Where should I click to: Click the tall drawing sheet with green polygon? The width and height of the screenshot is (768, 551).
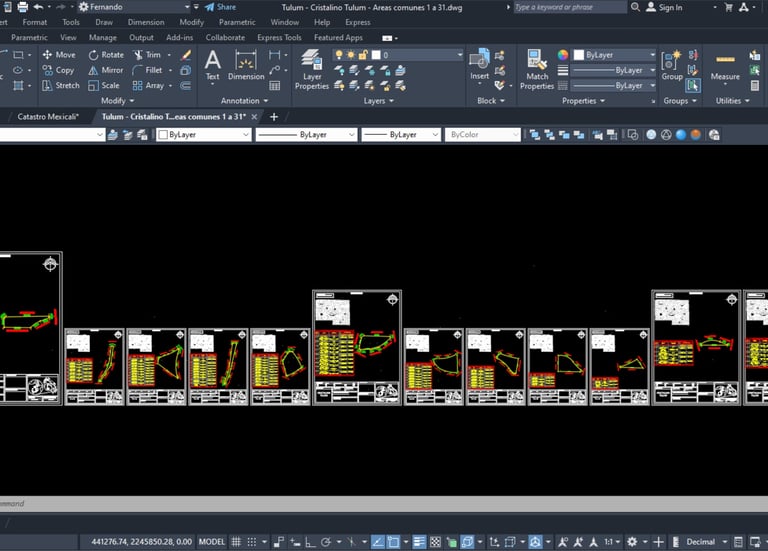[30, 328]
